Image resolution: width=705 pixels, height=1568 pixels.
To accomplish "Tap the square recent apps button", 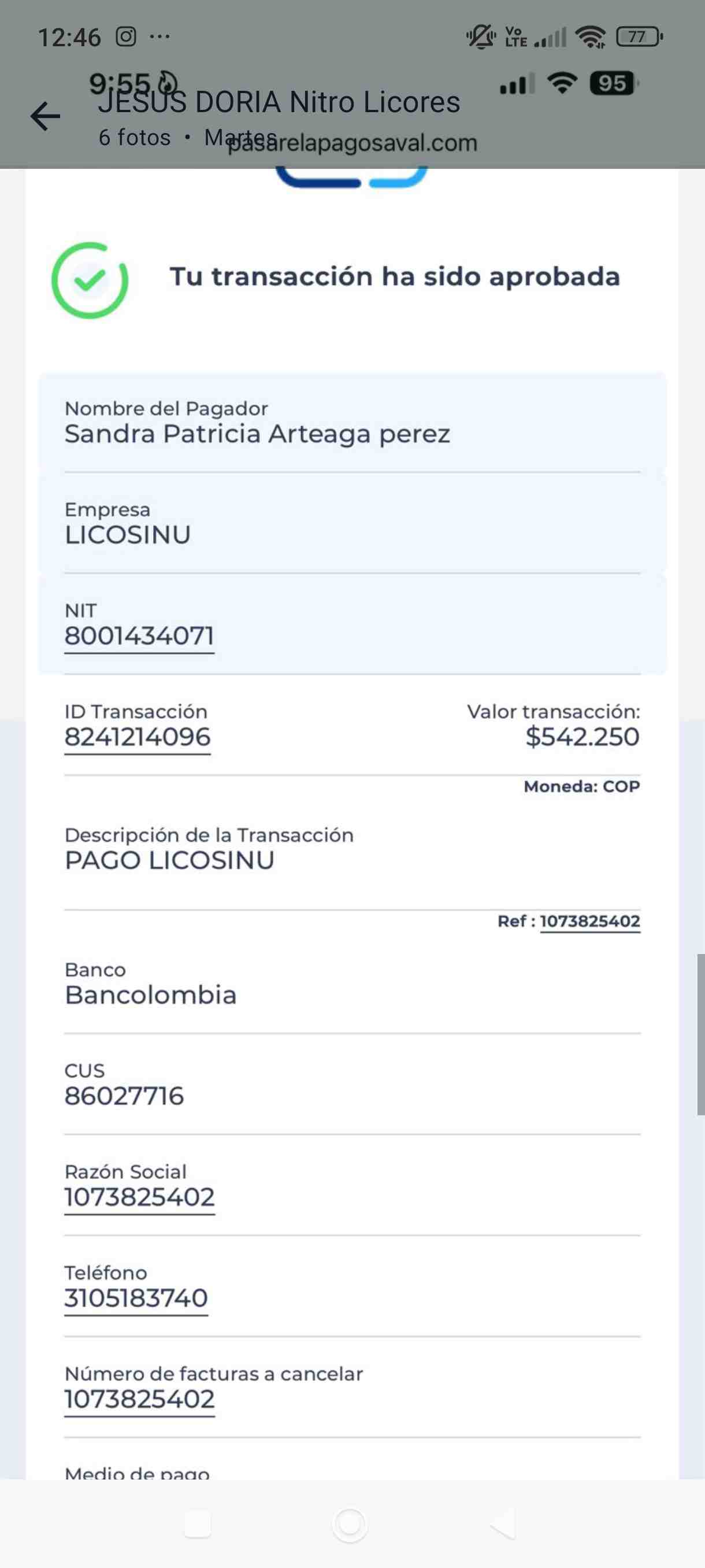I will point(197,1525).
